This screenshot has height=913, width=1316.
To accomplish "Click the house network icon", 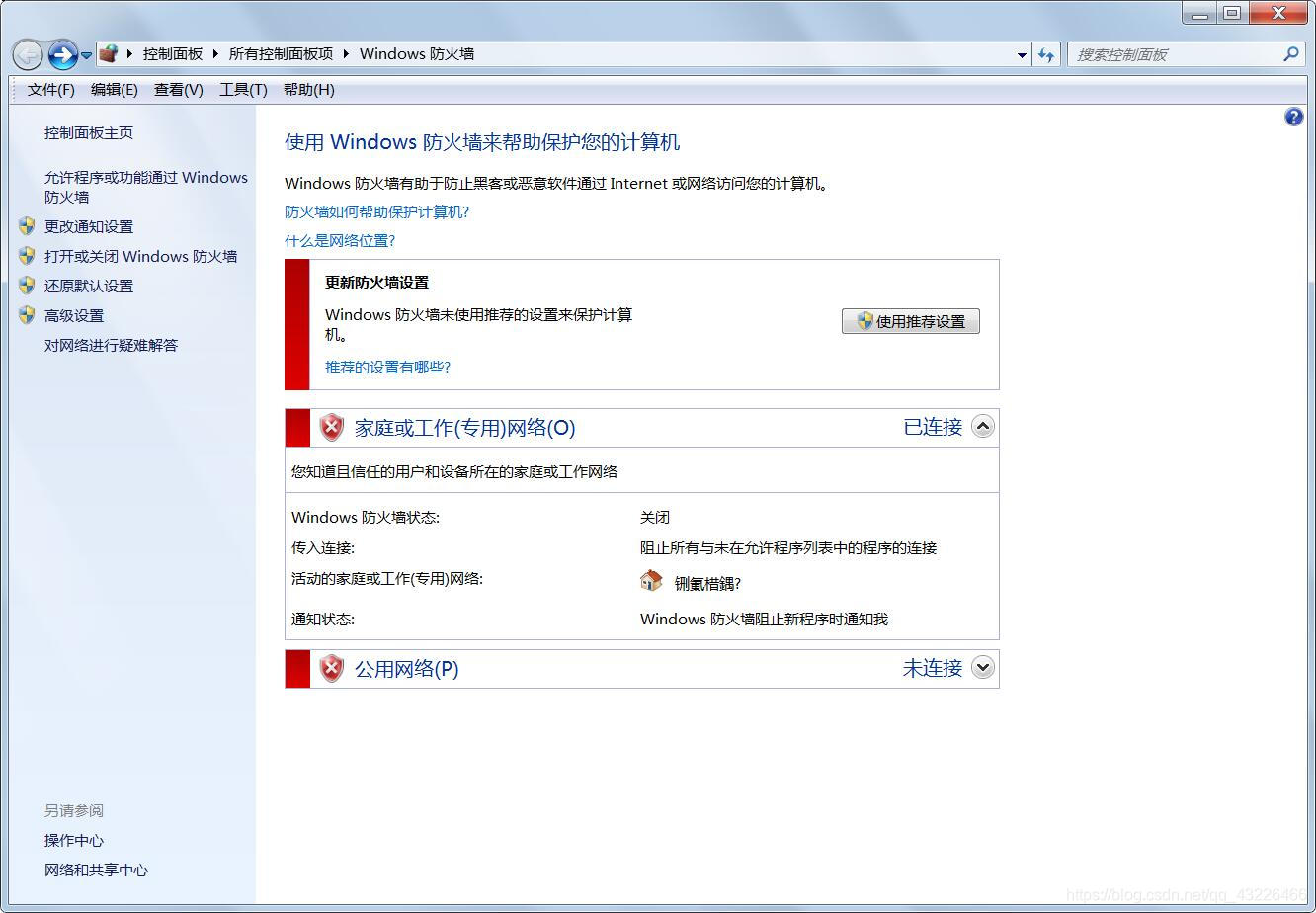I will tap(651, 581).
